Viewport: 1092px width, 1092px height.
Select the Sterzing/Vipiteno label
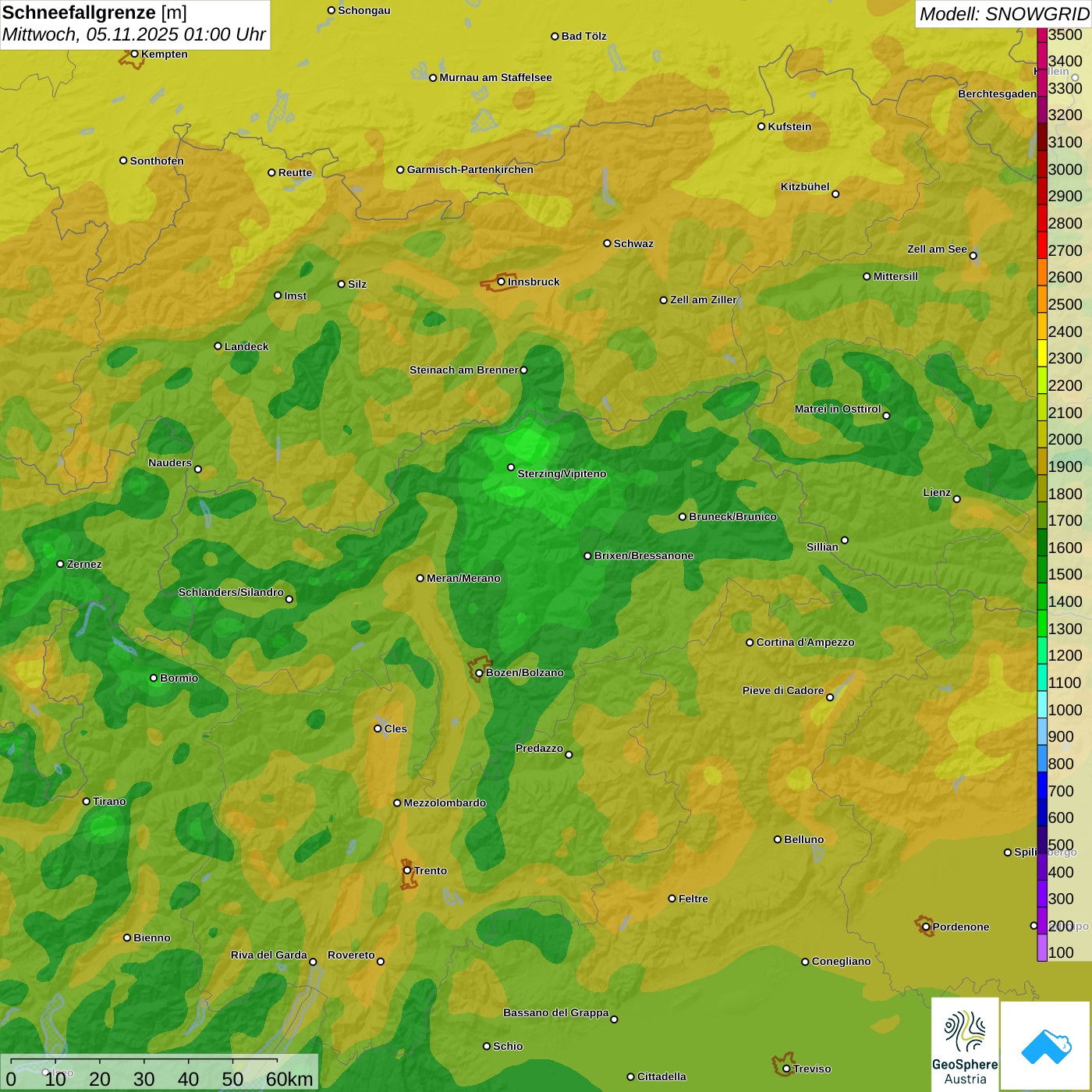(x=562, y=473)
